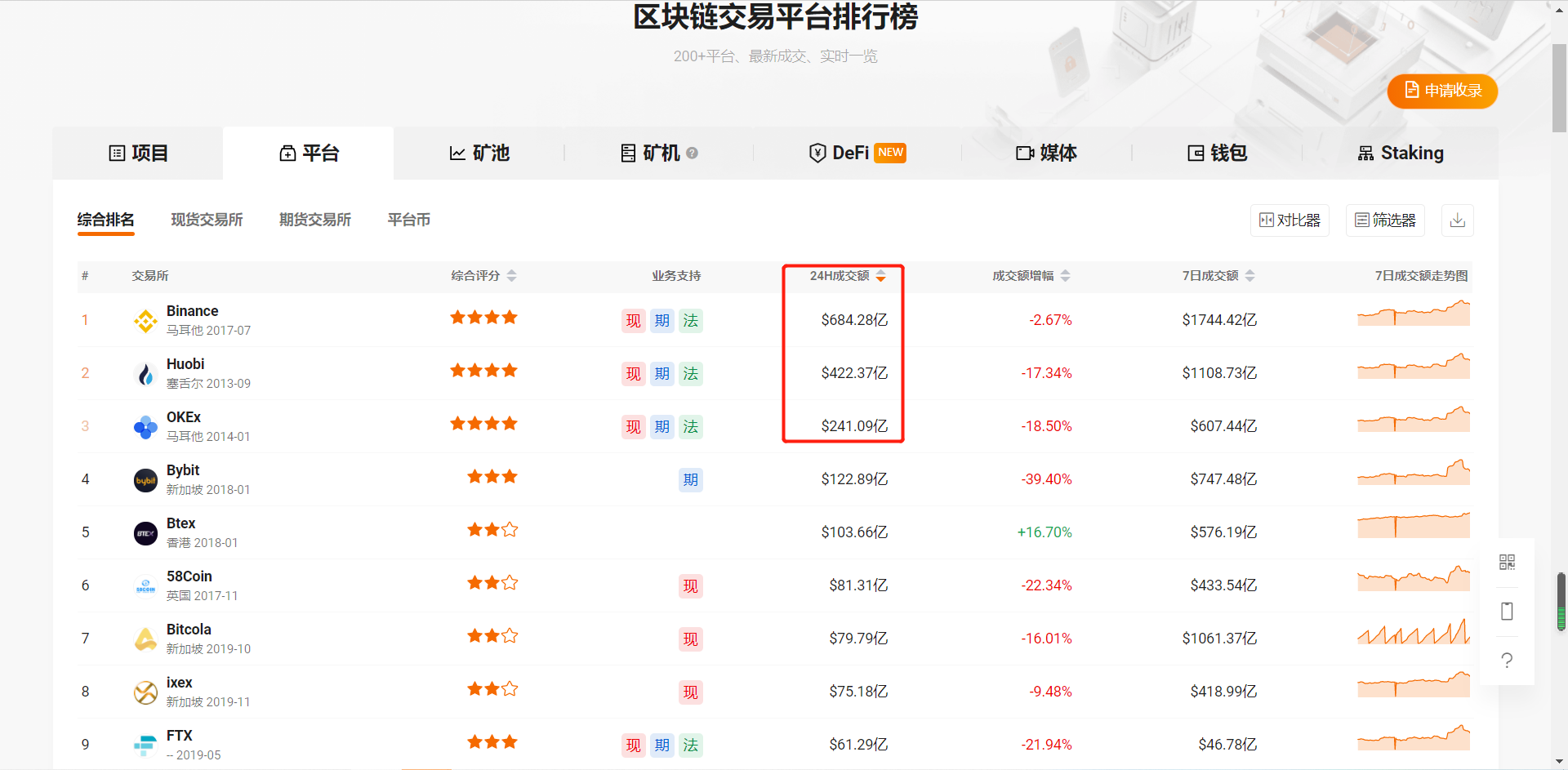Click FTX's 7-day volume trend sparkline
The width and height of the screenshot is (1568, 770).
(x=1414, y=739)
